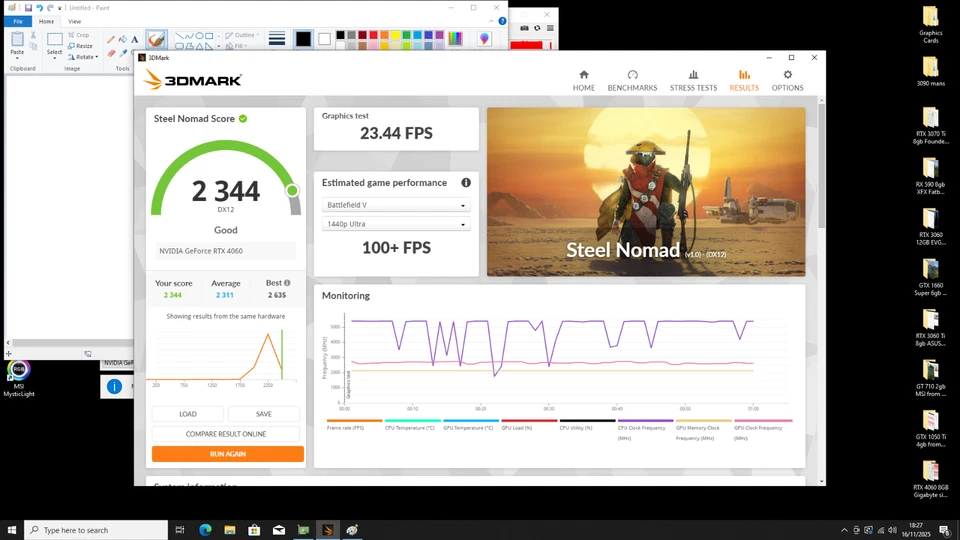The width and height of the screenshot is (960, 540).
Task: Click the Cut scissors icon in Paint
Action: point(33,36)
